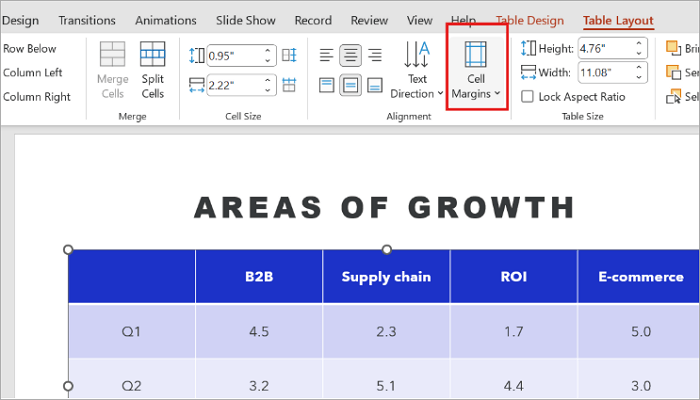This screenshot has width=700, height=400.
Task: Decrease cell row height with the down arrow
Action: pyautogui.click(x=268, y=60)
